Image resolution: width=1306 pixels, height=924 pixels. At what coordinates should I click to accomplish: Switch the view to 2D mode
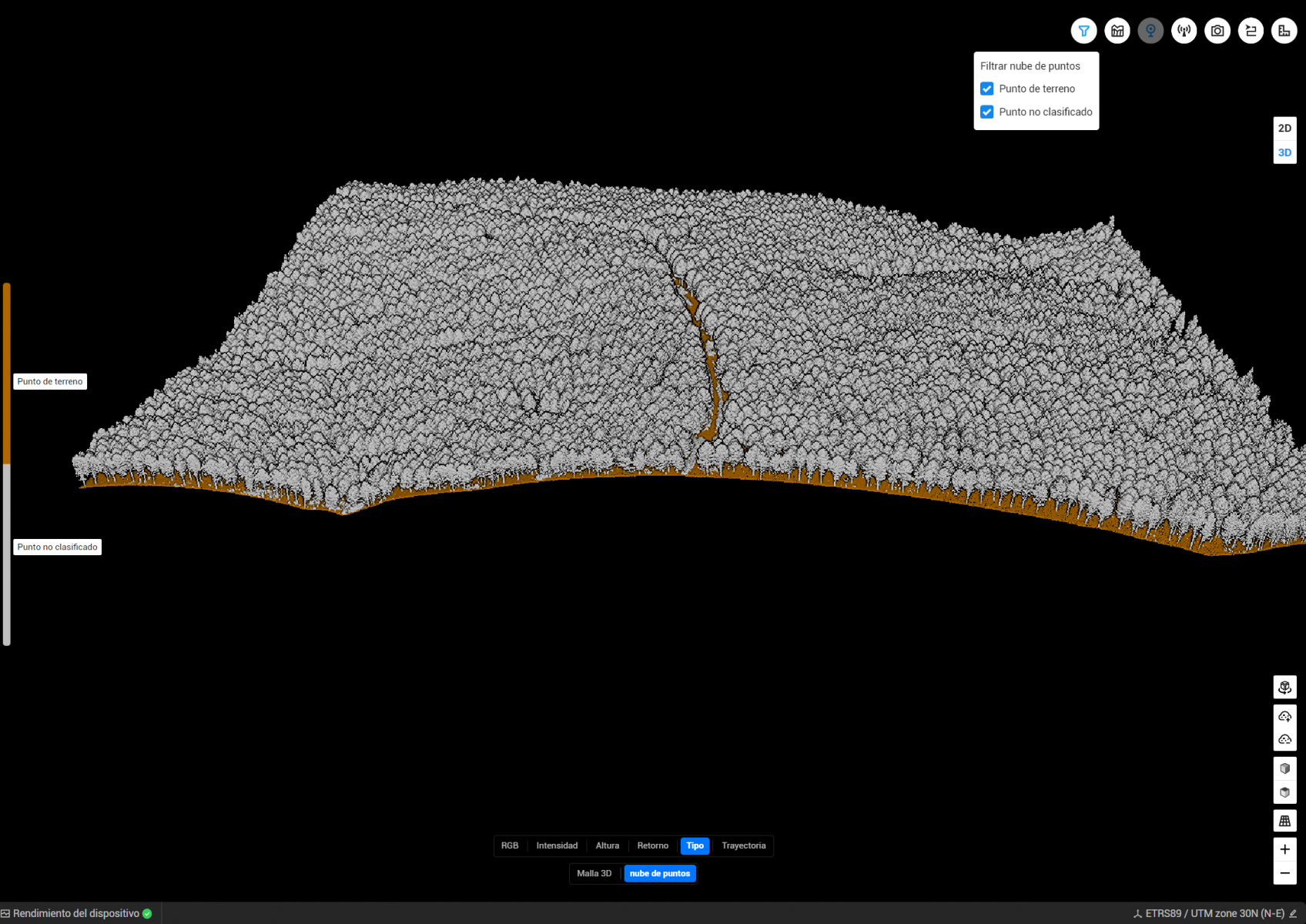click(x=1284, y=129)
